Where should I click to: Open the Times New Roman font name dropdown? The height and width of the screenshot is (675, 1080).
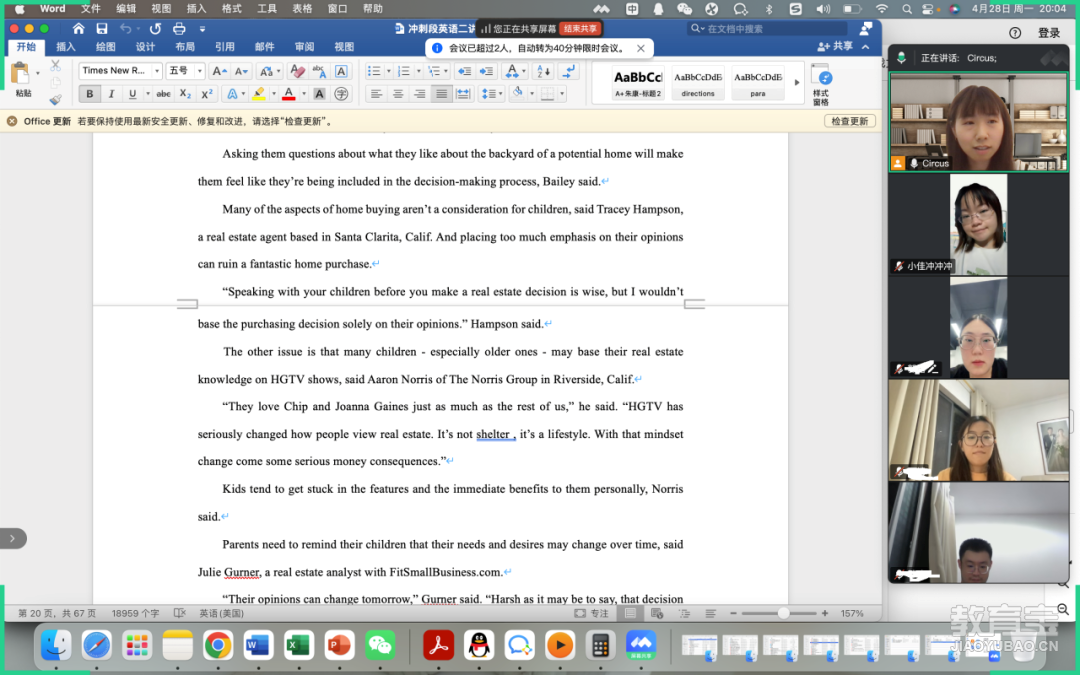pos(157,71)
